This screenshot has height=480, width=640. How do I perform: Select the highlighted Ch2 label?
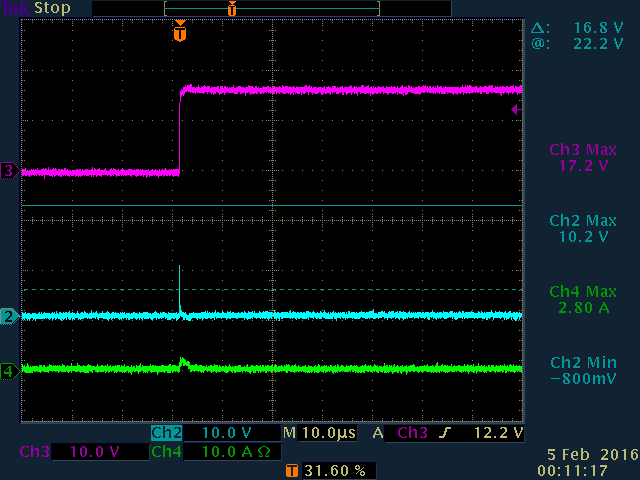pyautogui.click(x=167, y=433)
